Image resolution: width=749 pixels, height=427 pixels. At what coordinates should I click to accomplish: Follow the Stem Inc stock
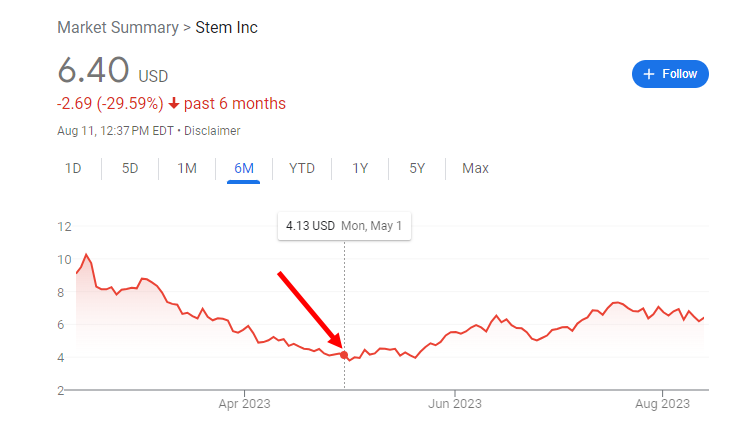[x=670, y=74]
